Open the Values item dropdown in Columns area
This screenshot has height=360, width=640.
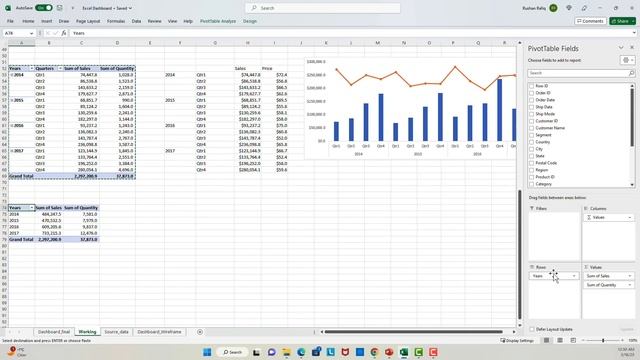630,218
